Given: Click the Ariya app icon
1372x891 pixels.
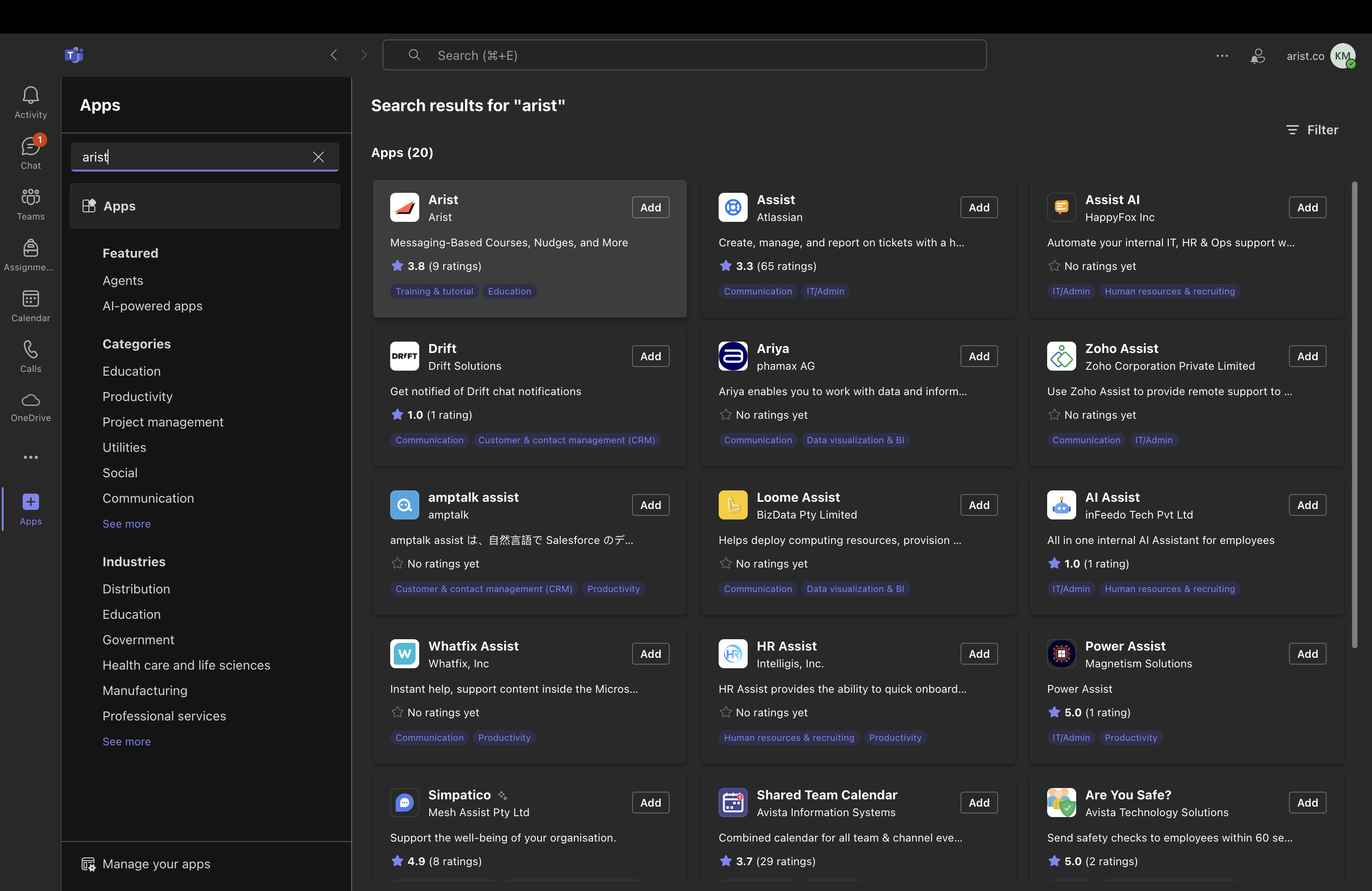Looking at the screenshot, I should pos(733,356).
